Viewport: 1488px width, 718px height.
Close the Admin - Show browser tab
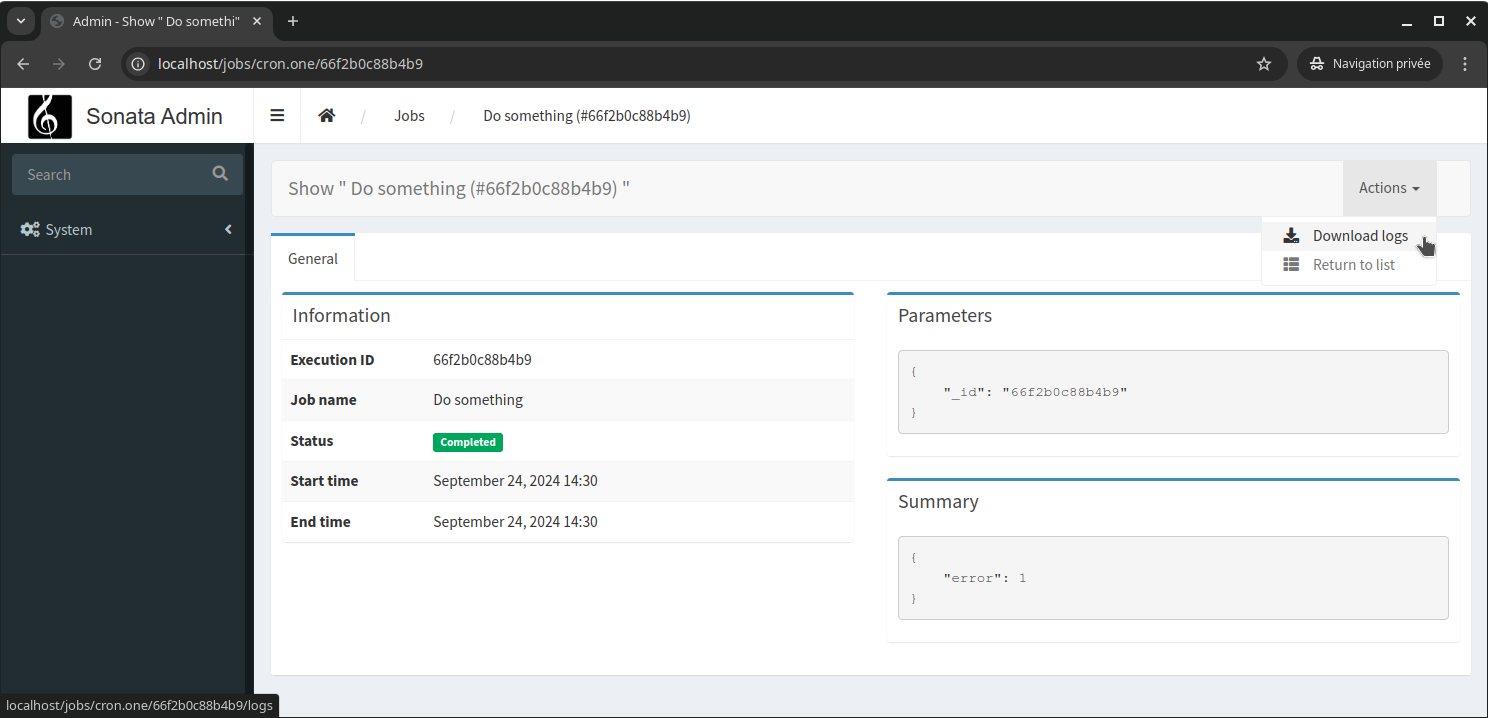pos(258,21)
